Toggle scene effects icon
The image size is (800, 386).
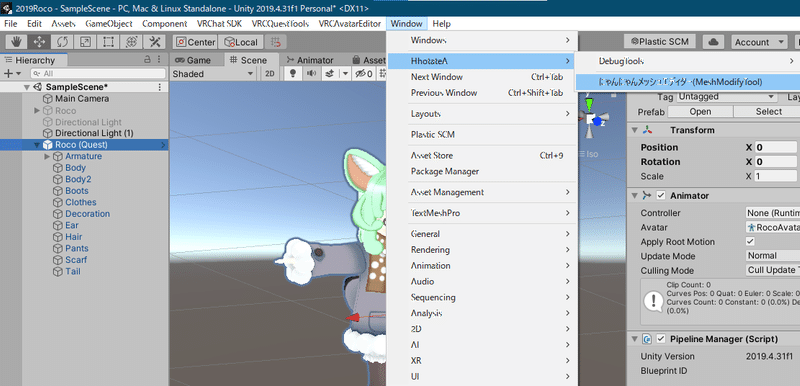click(x=330, y=74)
